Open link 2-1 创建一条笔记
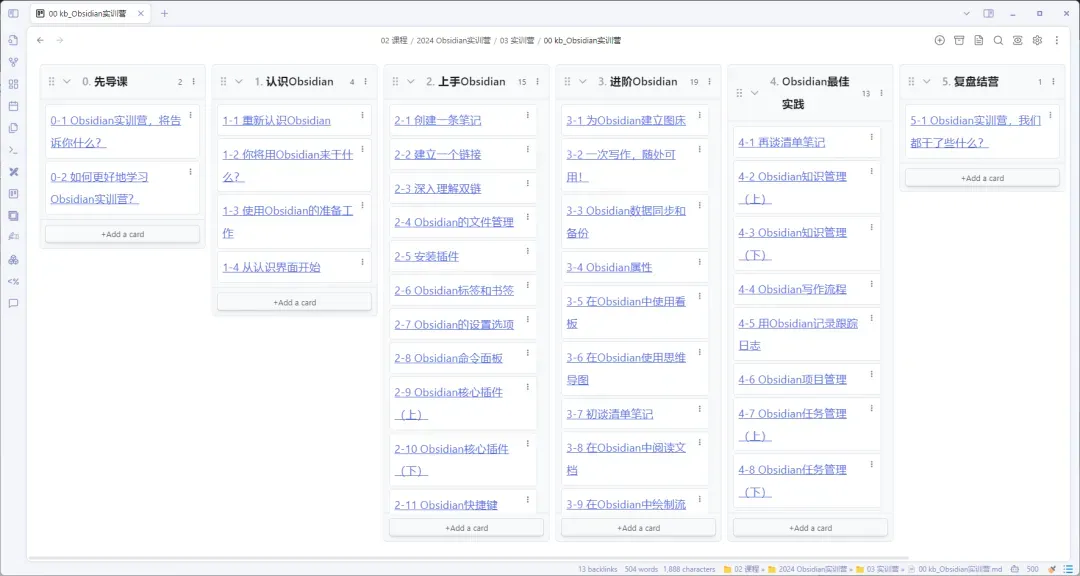 tap(437, 121)
